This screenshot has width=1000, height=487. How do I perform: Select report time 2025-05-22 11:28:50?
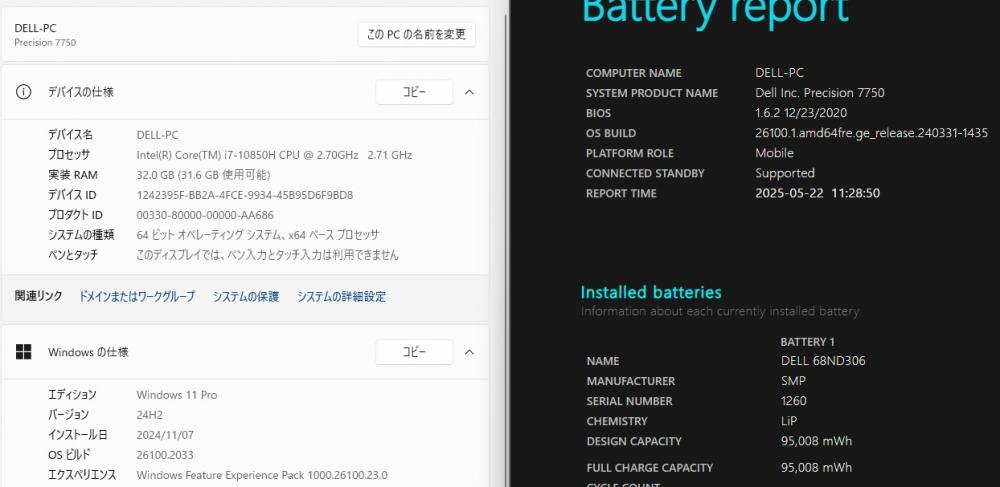[818, 193]
